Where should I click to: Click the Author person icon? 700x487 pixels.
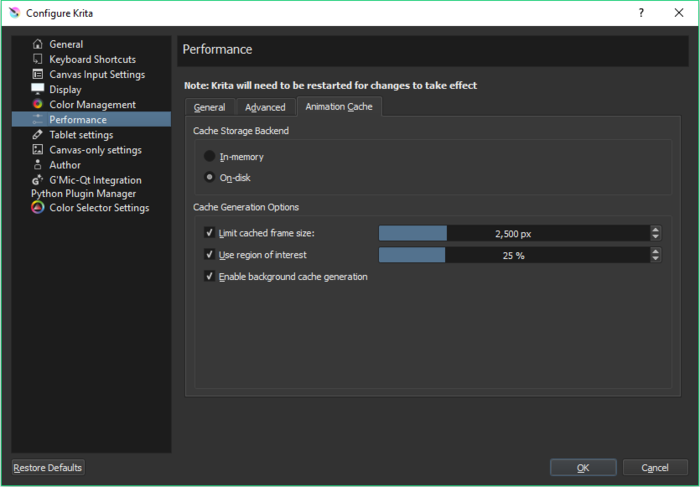pos(38,164)
